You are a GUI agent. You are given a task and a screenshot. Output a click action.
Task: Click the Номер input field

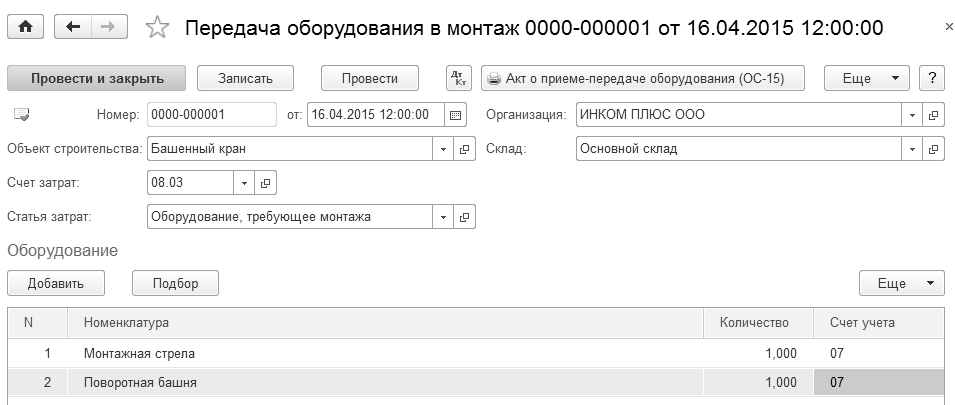pos(211,115)
